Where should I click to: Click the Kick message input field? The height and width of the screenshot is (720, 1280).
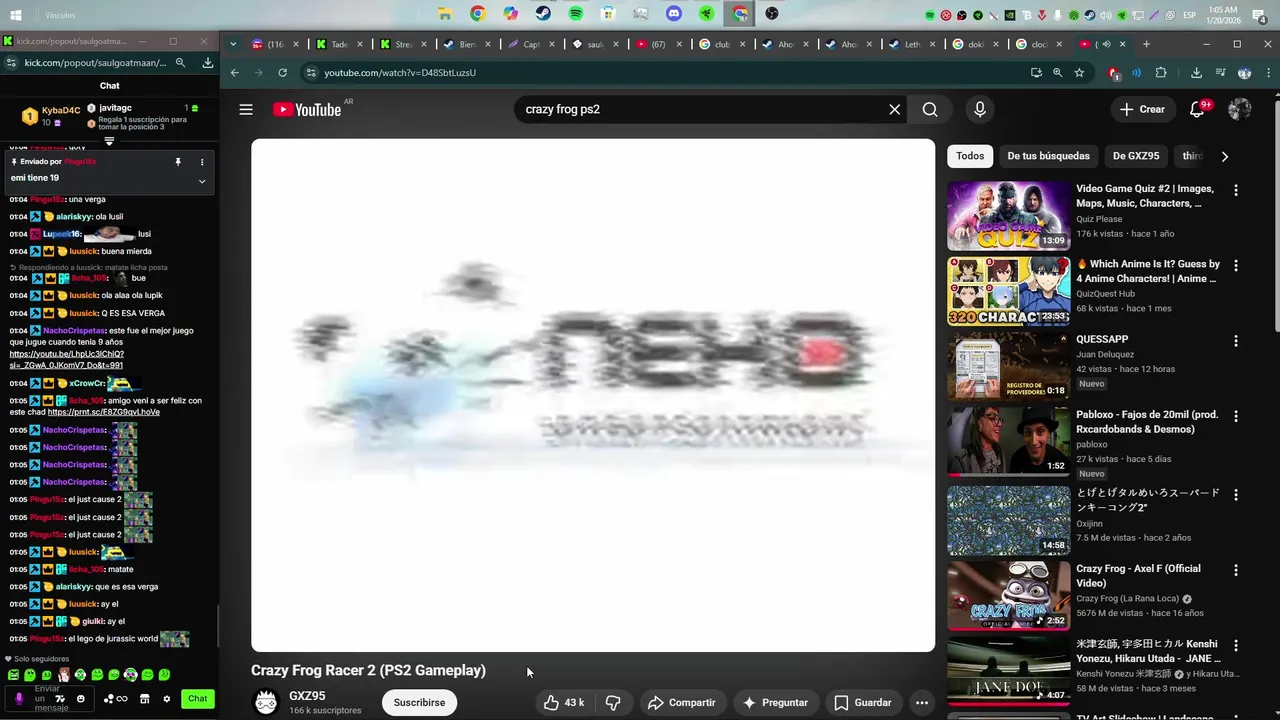click(48, 699)
